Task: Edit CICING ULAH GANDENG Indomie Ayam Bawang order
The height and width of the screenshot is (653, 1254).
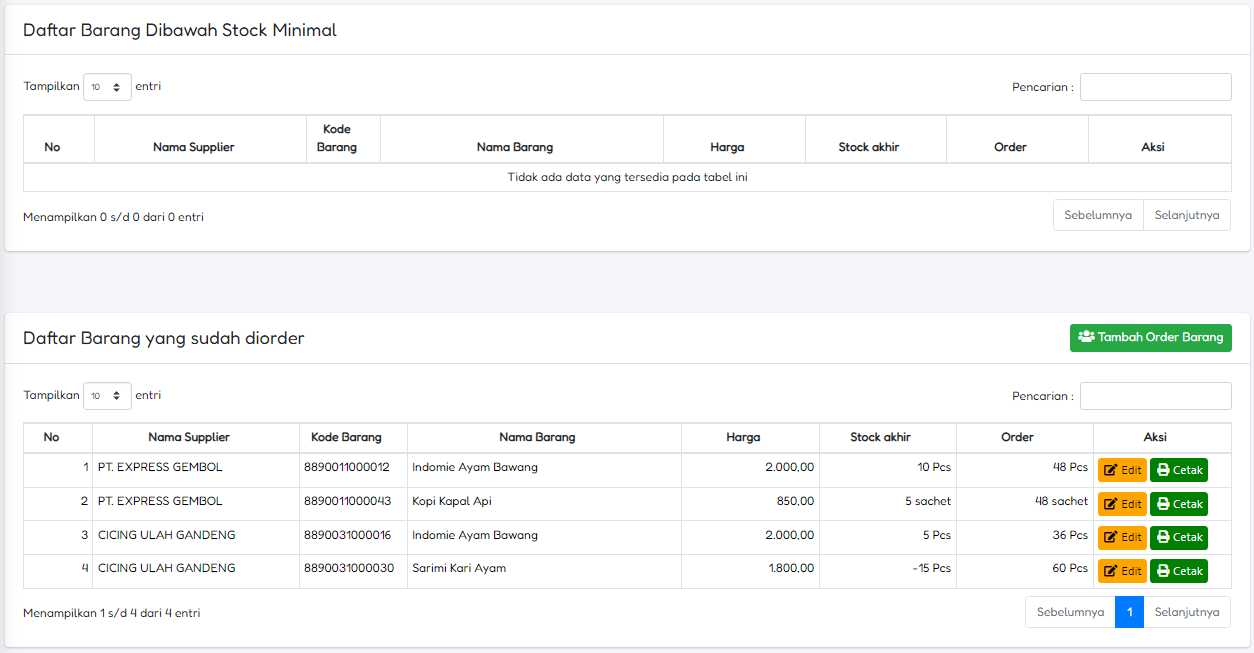Action: [x=1122, y=538]
